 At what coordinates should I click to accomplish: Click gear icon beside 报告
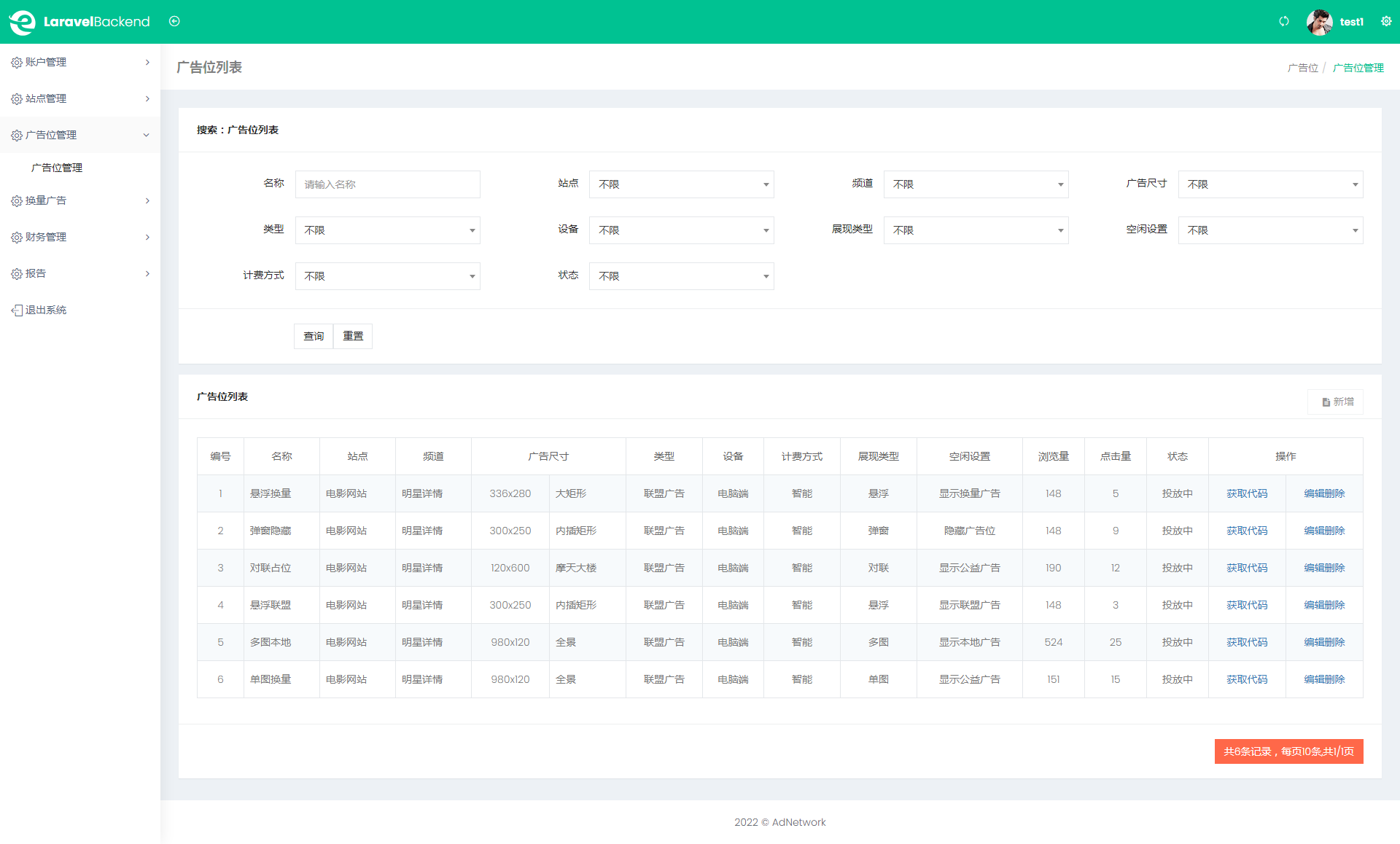tap(17, 274)
